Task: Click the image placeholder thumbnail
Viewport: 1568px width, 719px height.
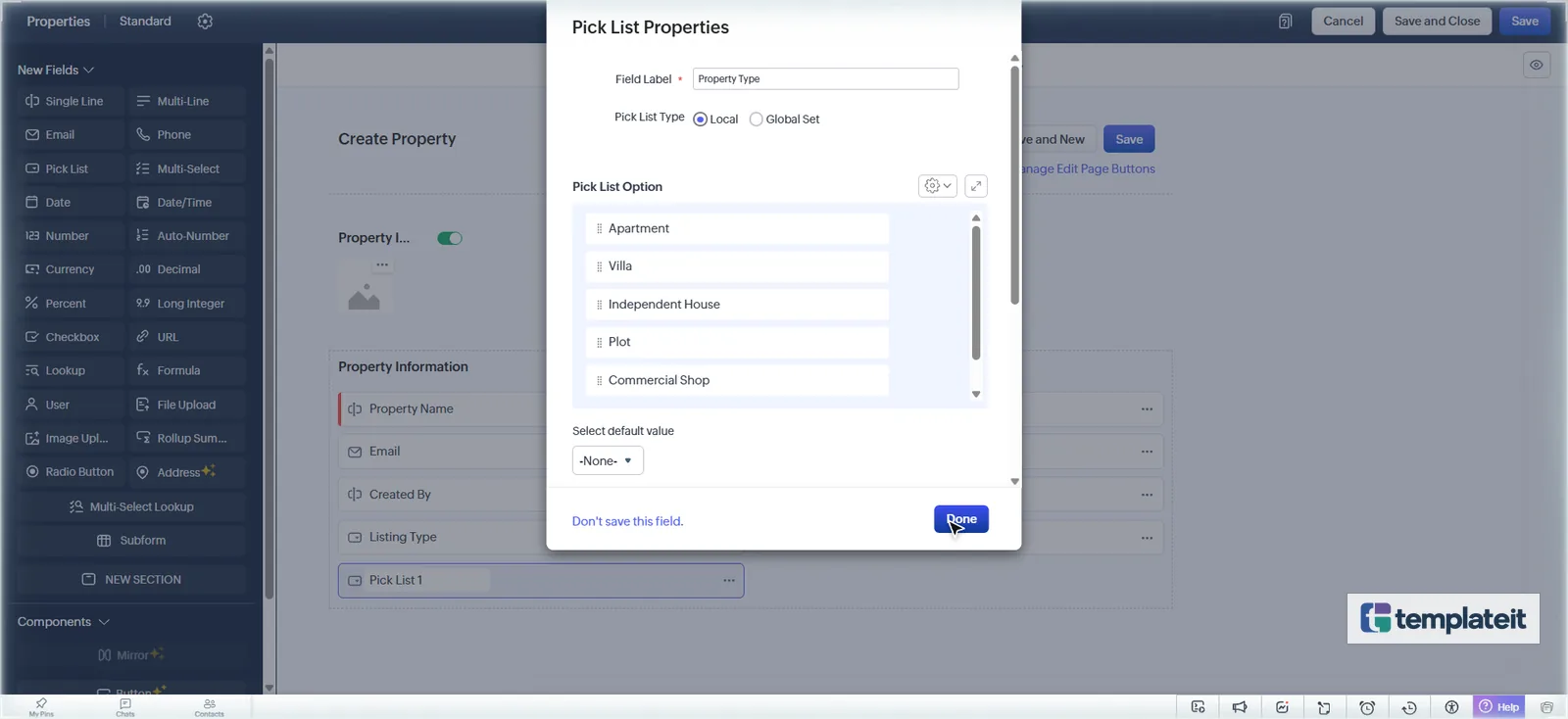Action: point(364,296)
